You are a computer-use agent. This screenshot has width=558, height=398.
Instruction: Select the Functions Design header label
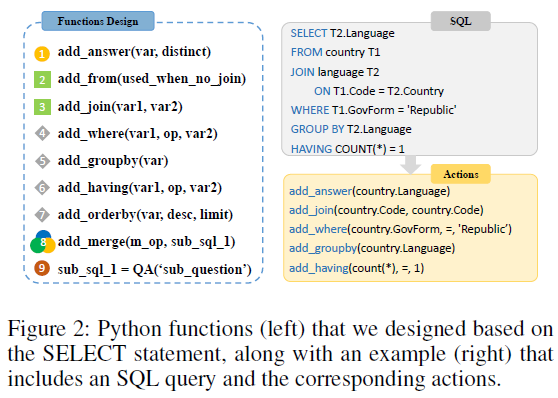(x=98, y=21)
